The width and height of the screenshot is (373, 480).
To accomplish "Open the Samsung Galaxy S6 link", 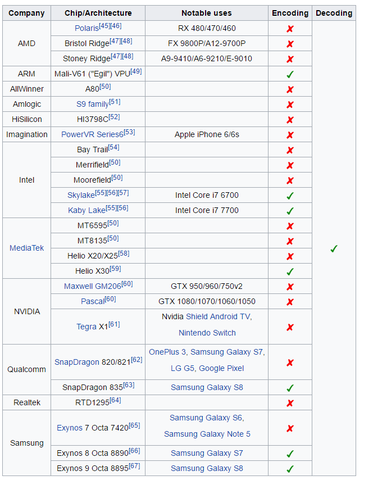I will point(207,418).
